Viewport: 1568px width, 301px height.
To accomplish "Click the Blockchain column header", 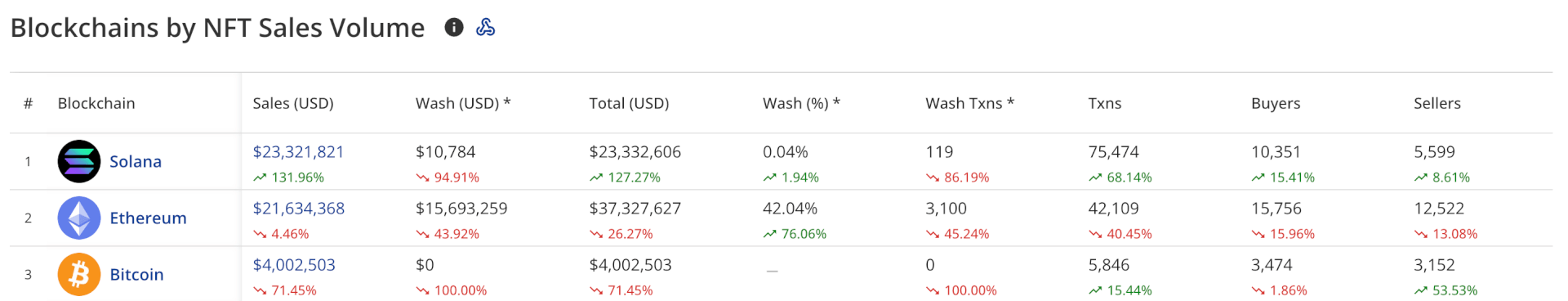I will pos(96,103).
